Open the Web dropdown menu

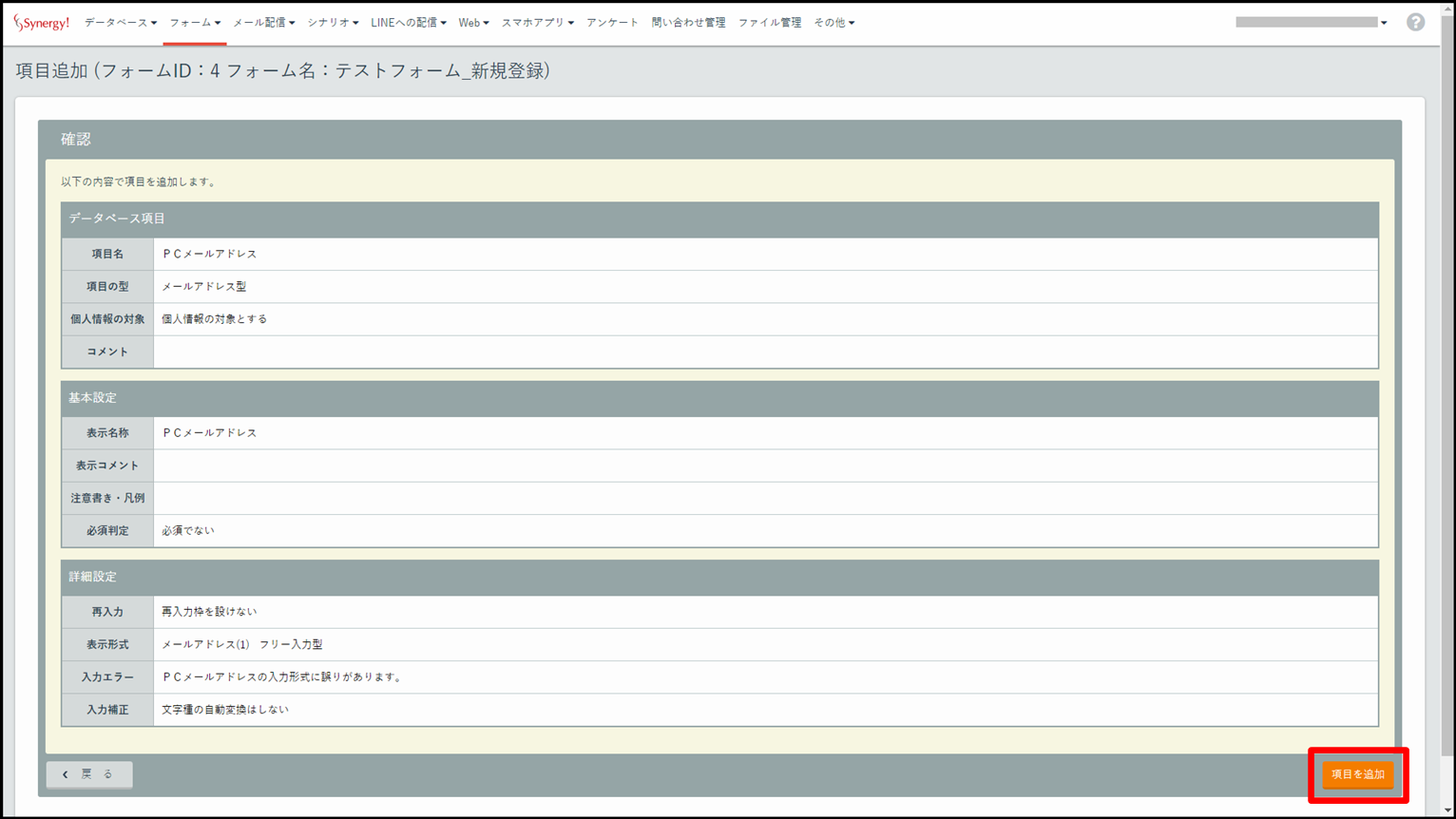pyautogui.click(x=473, y=23)
